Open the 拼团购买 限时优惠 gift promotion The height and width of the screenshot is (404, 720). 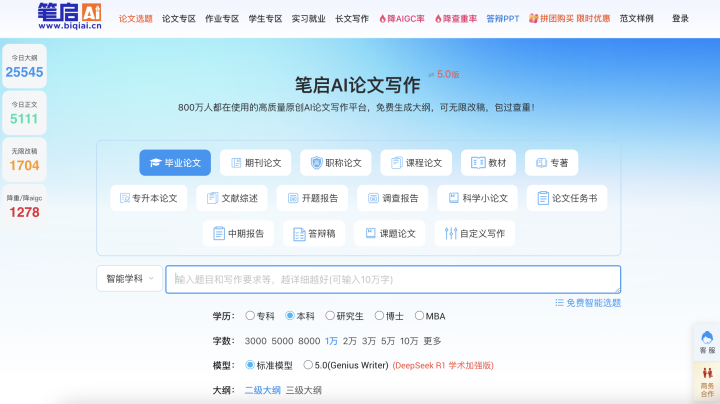[x=569, y=19]
